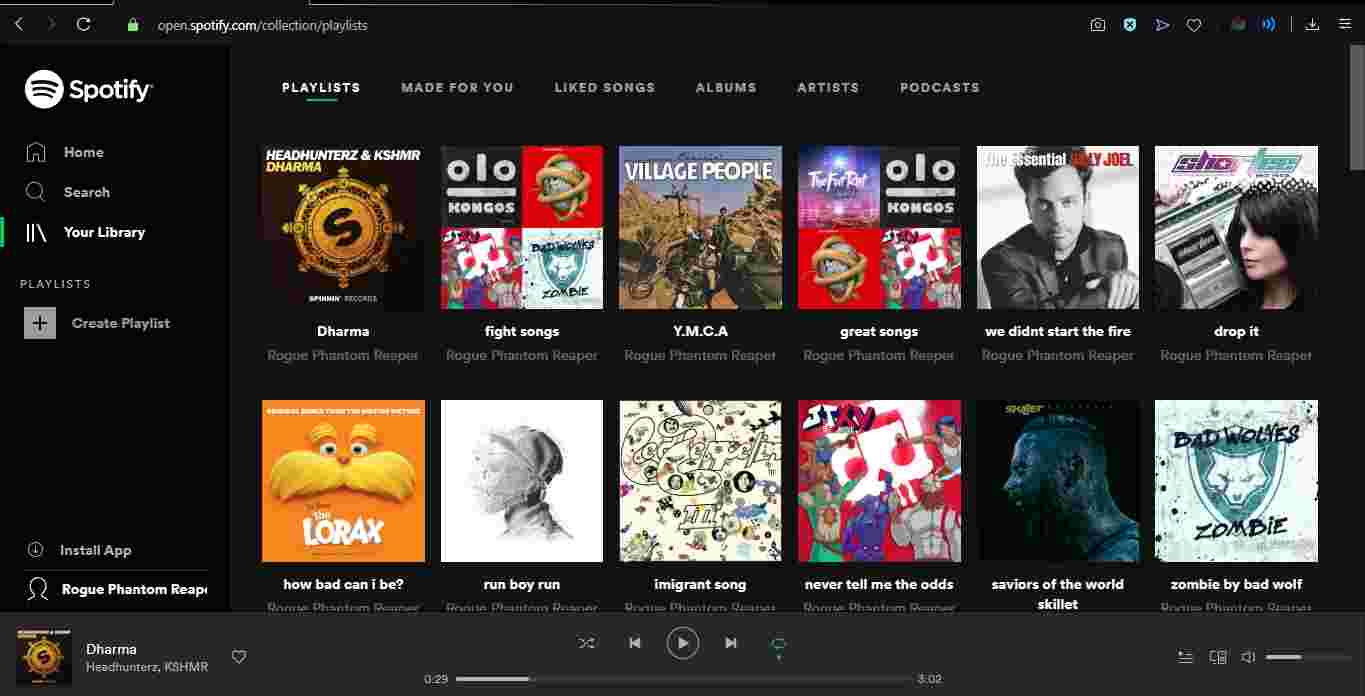Viewport: 1365px width, 696px height.
Task: Open the how bad can i be cover
Action: coord(343,481)
